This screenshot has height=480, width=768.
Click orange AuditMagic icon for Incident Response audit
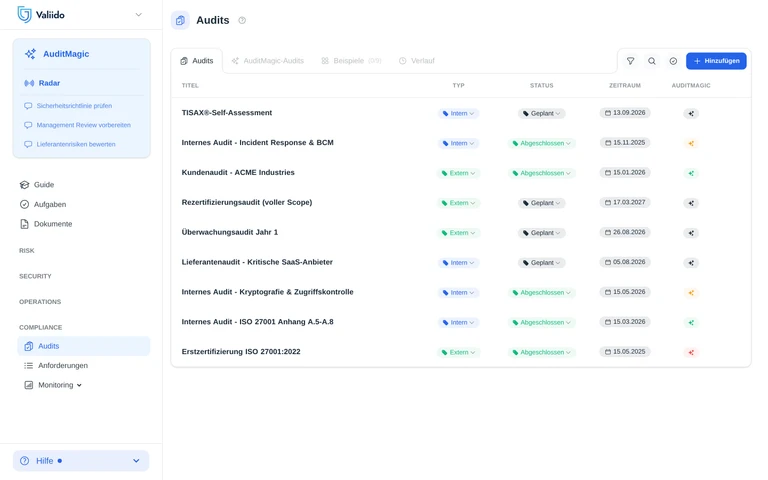[691, 143]
